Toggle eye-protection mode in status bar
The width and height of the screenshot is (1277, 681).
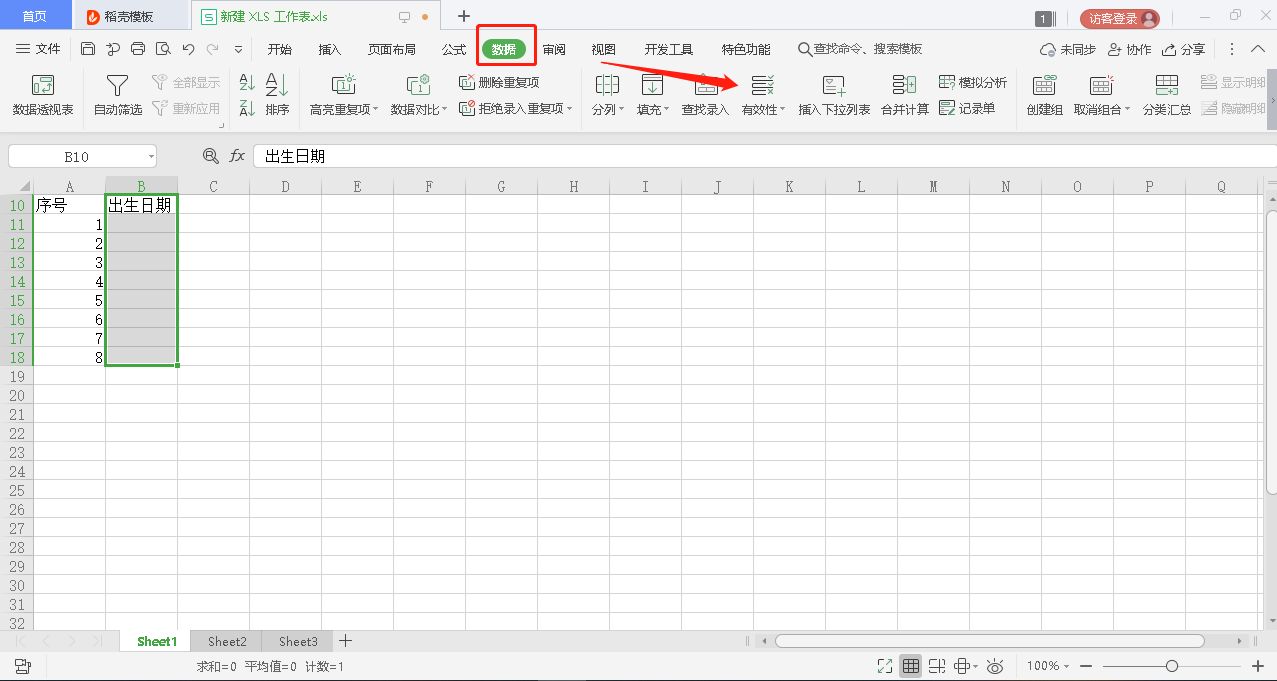click(995, 666)
